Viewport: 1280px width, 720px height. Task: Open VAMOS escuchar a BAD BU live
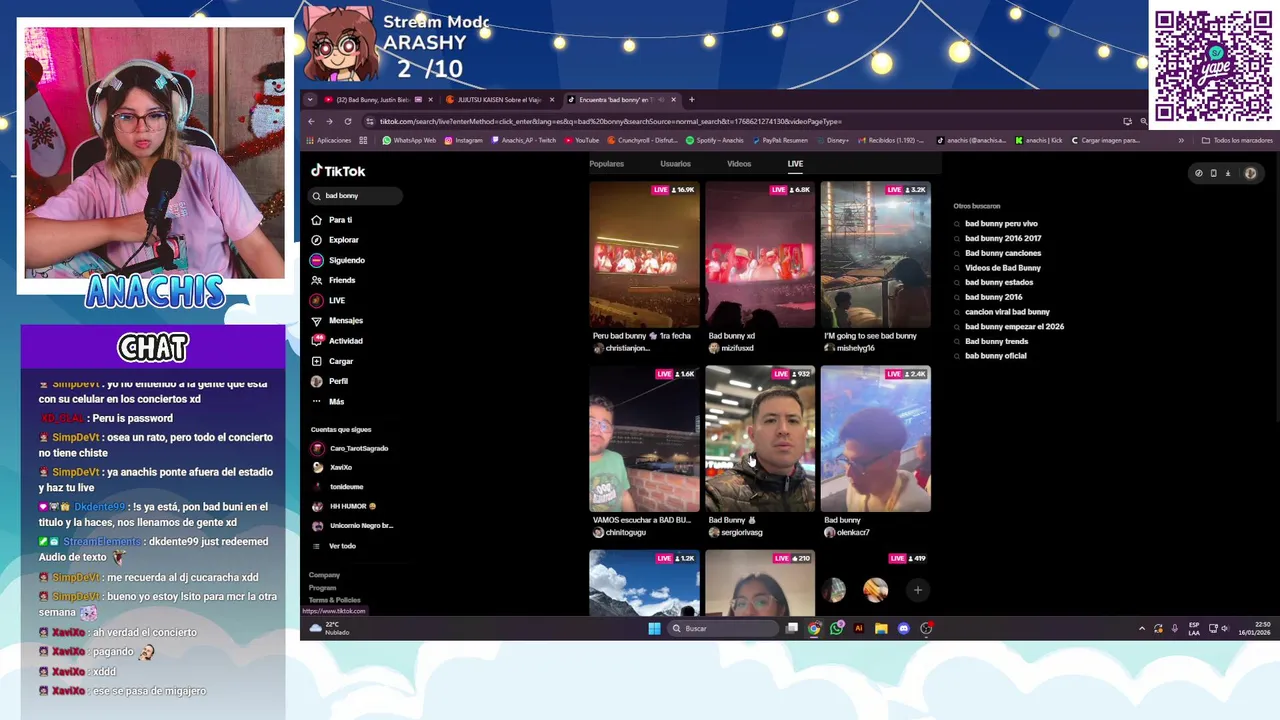click(644, 439)
